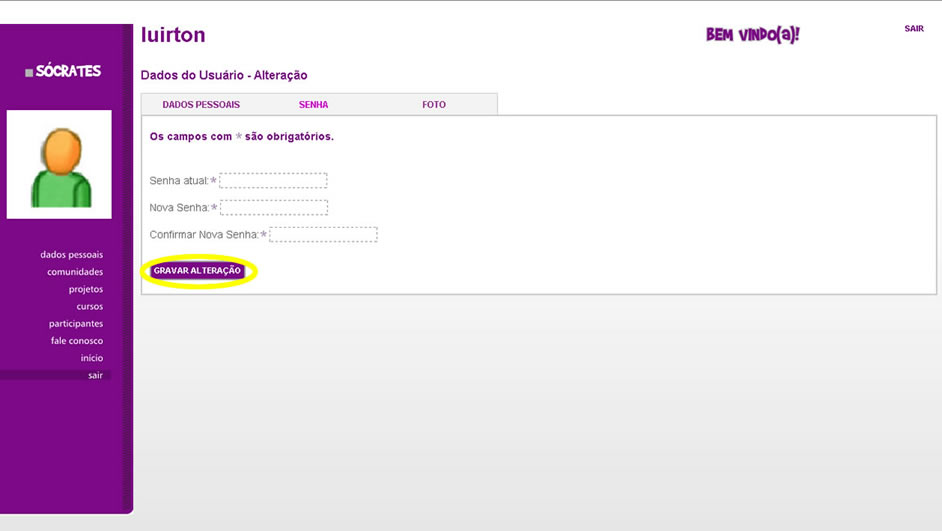Screen dimensions: 942x531
Task: Open the FOTO tab
Action: (434, 105)
